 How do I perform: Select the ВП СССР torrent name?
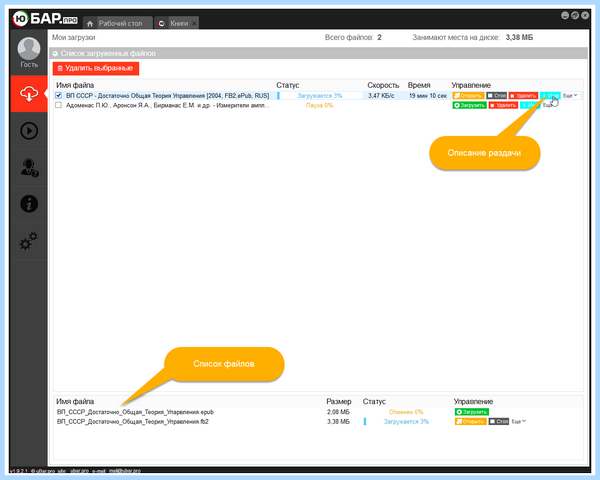(168, 95)
